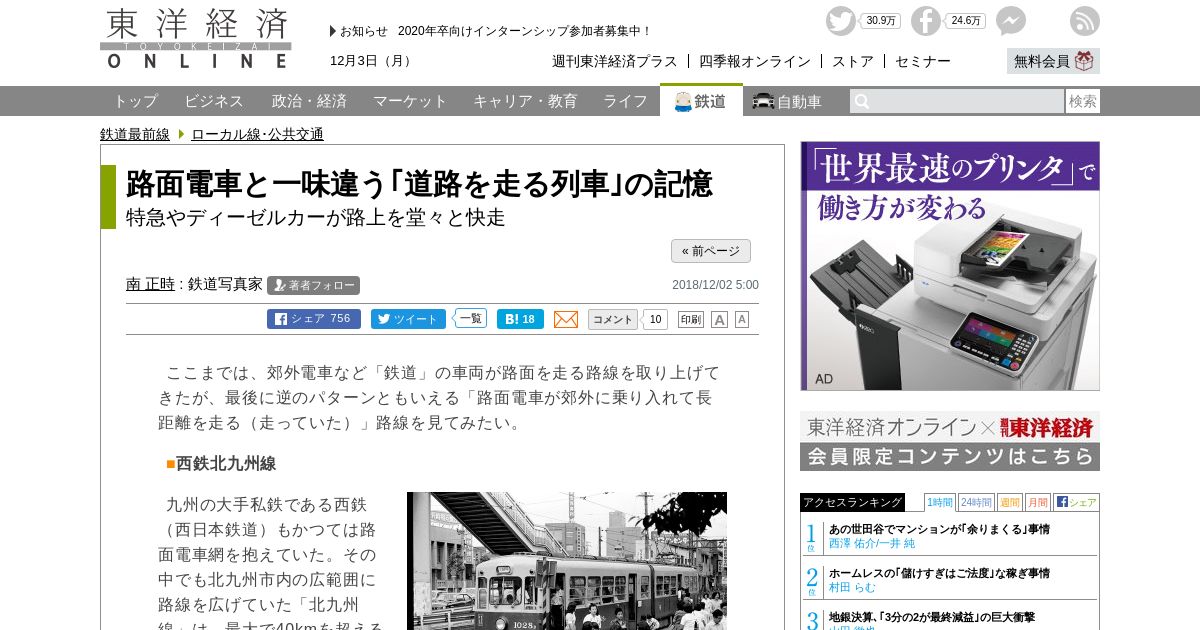Open the Toyo Keizai Online logo homepage
1200x630 pixels.
[x=196, y=39]
